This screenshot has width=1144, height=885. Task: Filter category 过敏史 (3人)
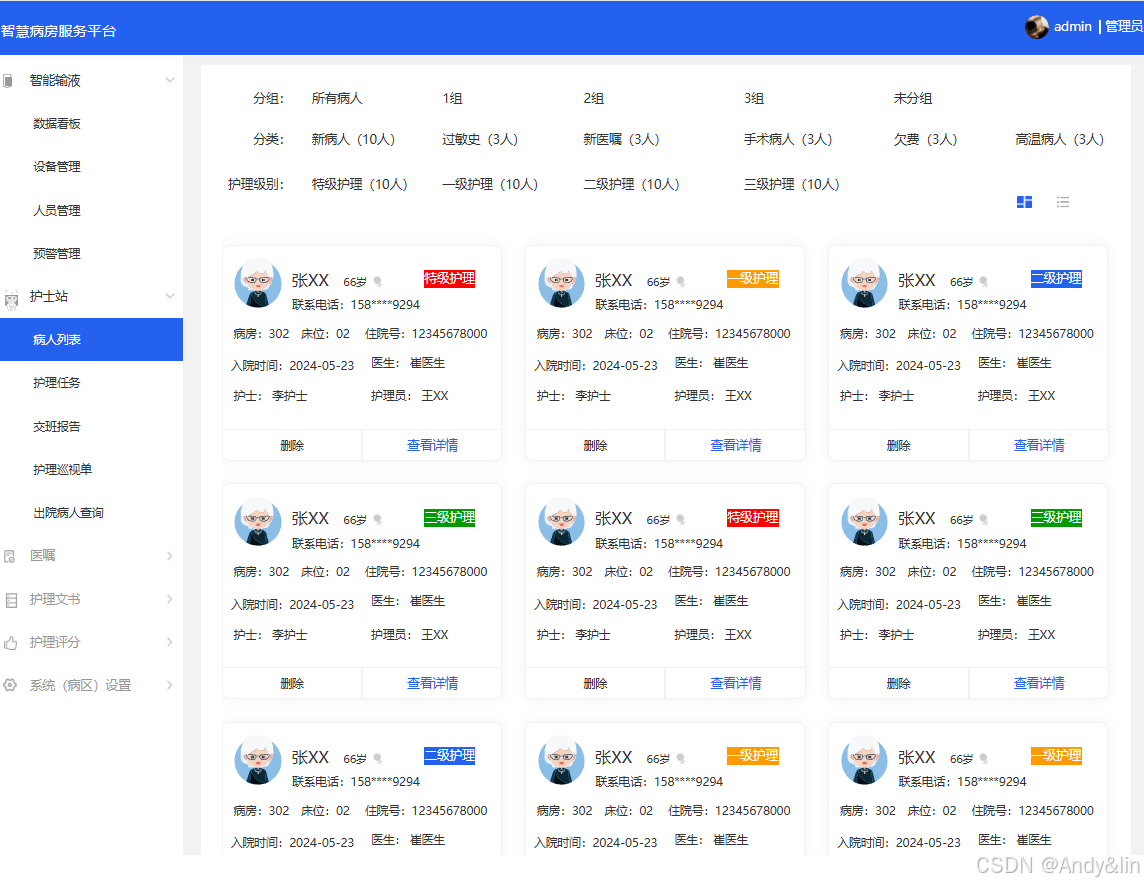(480, 139)
